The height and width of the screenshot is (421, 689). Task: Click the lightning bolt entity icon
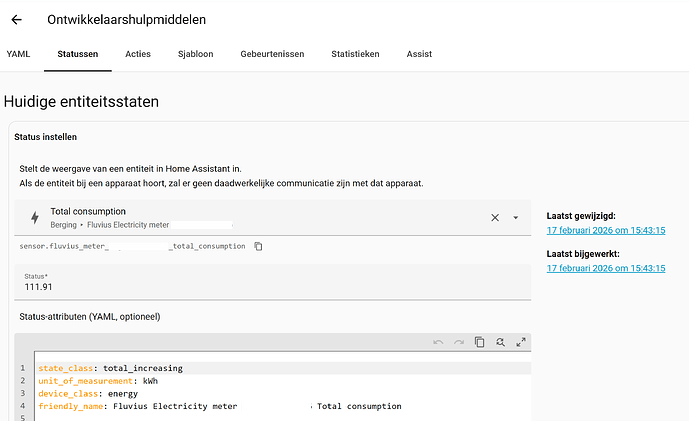coord(35,218)
